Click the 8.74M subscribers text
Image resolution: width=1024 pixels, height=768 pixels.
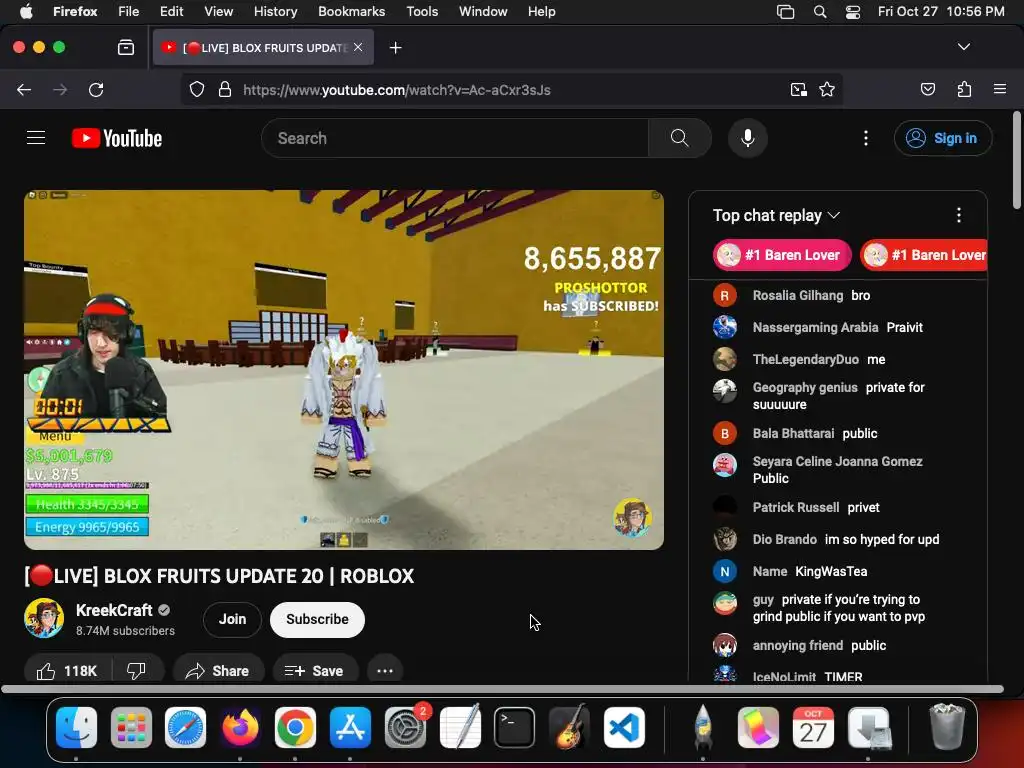coord(125,631)
